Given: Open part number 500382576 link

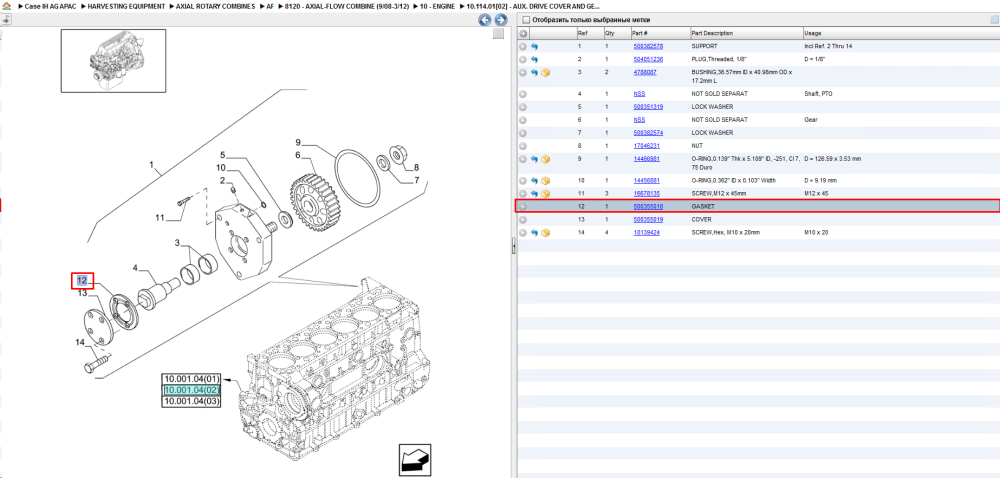Looking at the screenshot, I should [x=648, y=47].
